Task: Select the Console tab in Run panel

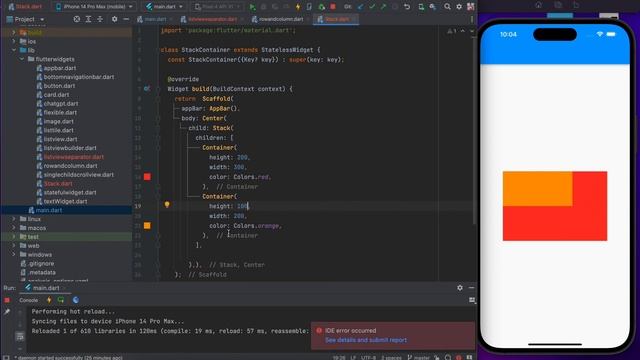Action: (x=28, y=300)
